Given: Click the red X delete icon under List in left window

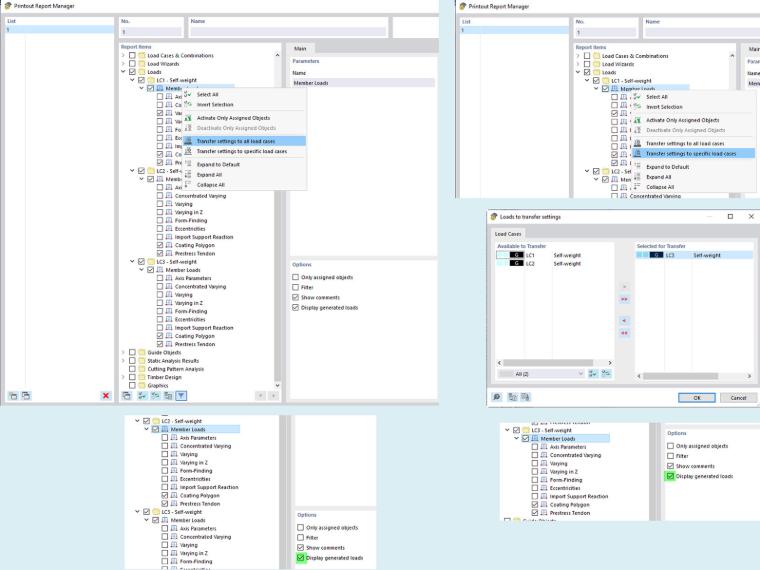Looking at the screenshot, I should pos(106,396).
